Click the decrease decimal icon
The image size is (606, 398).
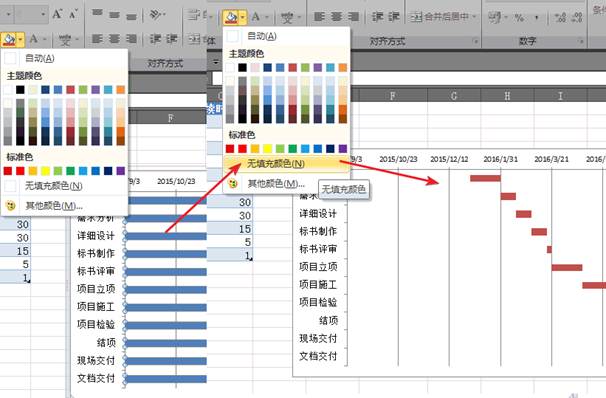pos(577,17)
